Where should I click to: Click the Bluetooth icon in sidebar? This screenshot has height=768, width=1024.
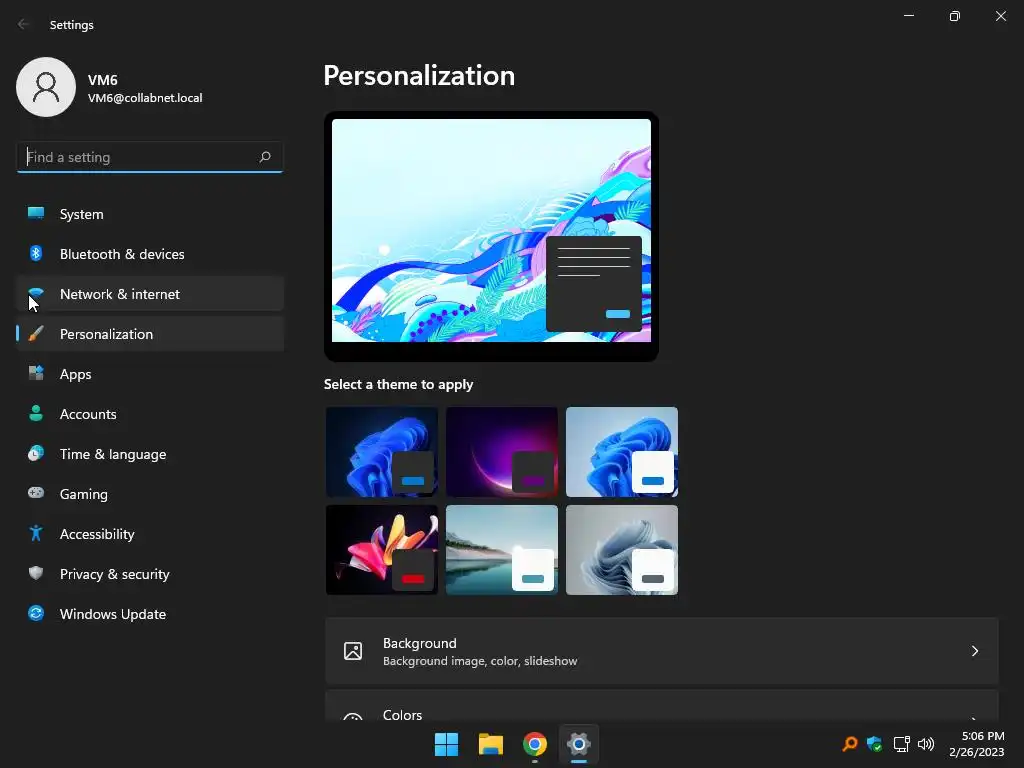click(36, 253)
